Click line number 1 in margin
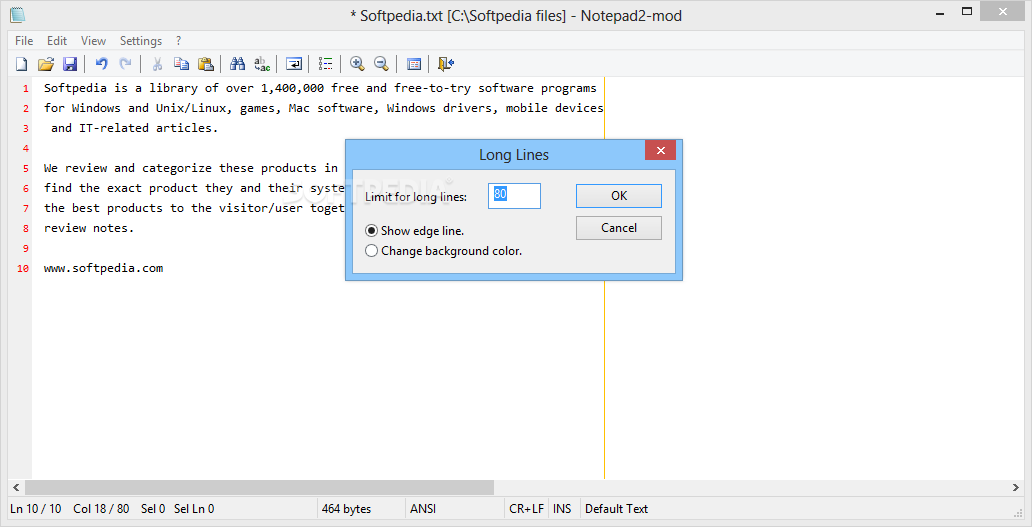Image resolution: width=1032 pixels, height=527 pixels. point(26,89)
